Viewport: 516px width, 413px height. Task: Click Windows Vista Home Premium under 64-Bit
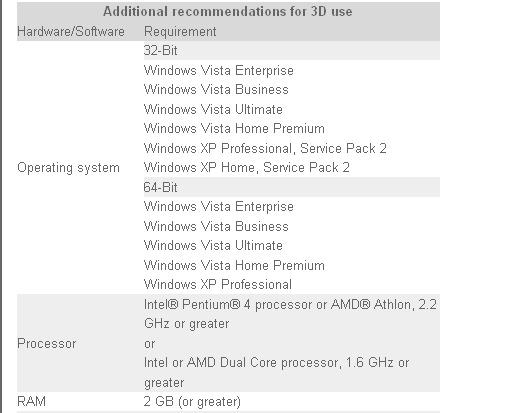point(234,265)
